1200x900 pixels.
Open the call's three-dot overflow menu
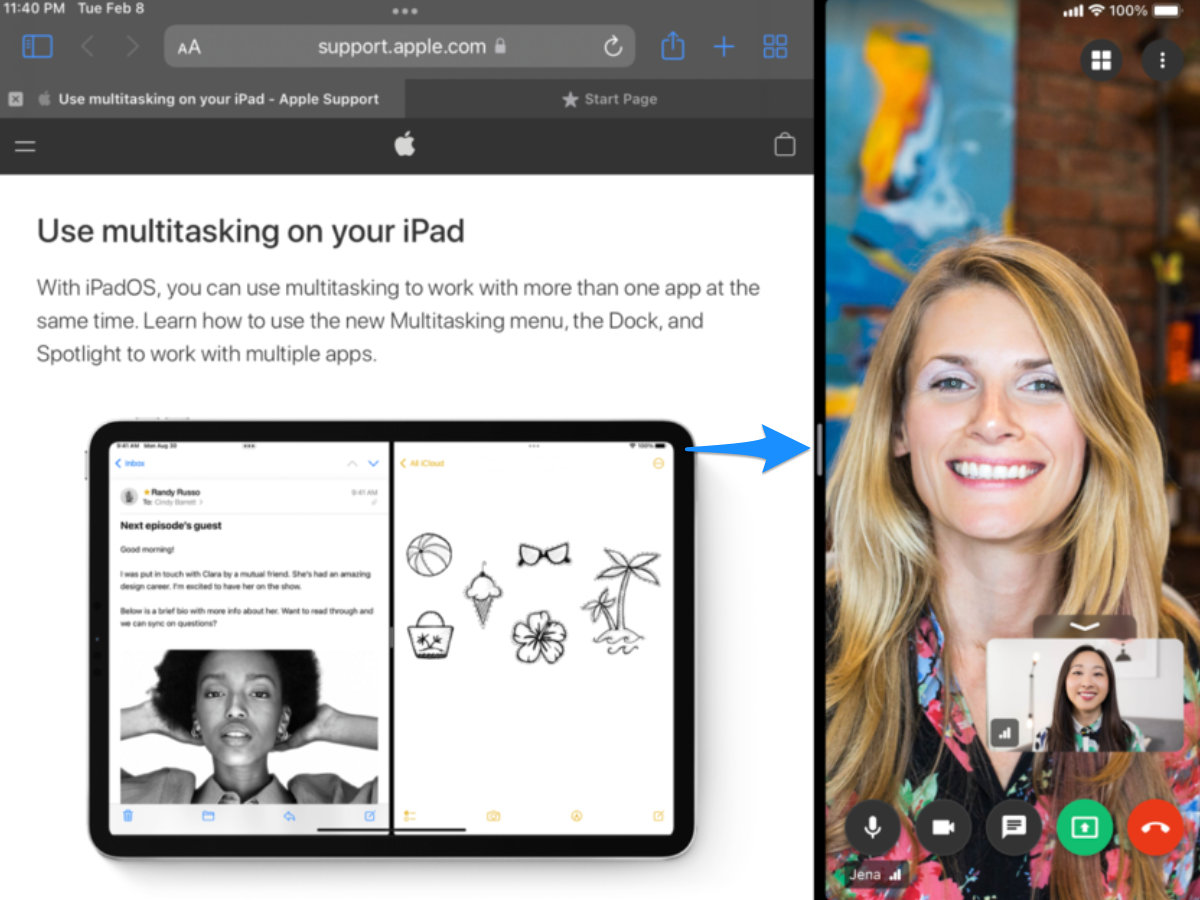[1162, 60]
